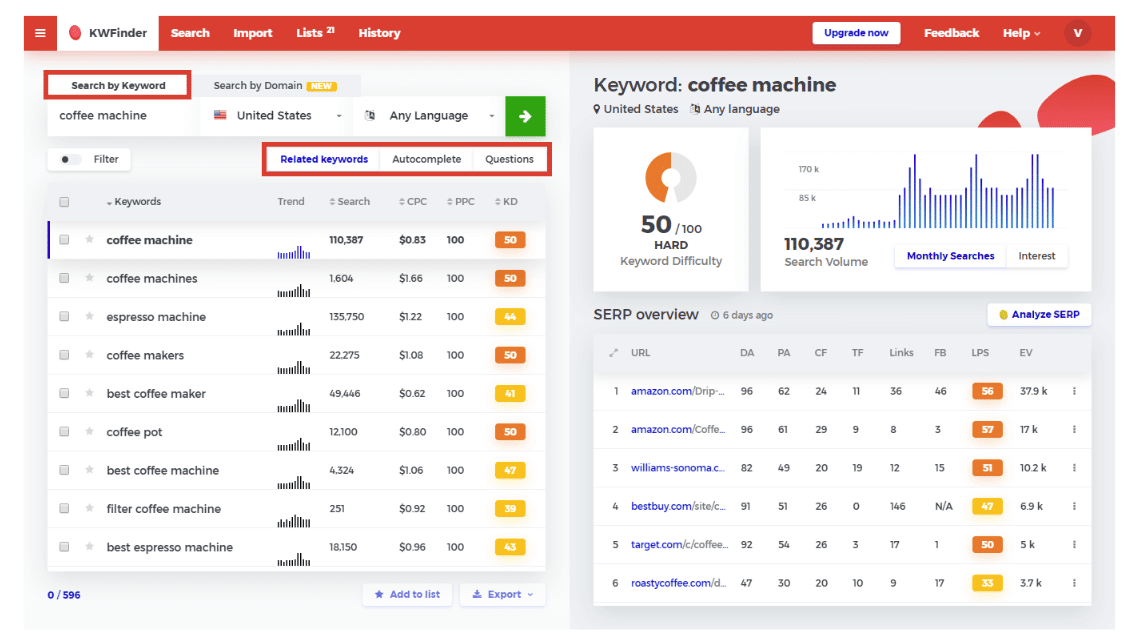1137x634 pixels.
Task: Expand the Any Language dropdown
Action: click(430, 116)
